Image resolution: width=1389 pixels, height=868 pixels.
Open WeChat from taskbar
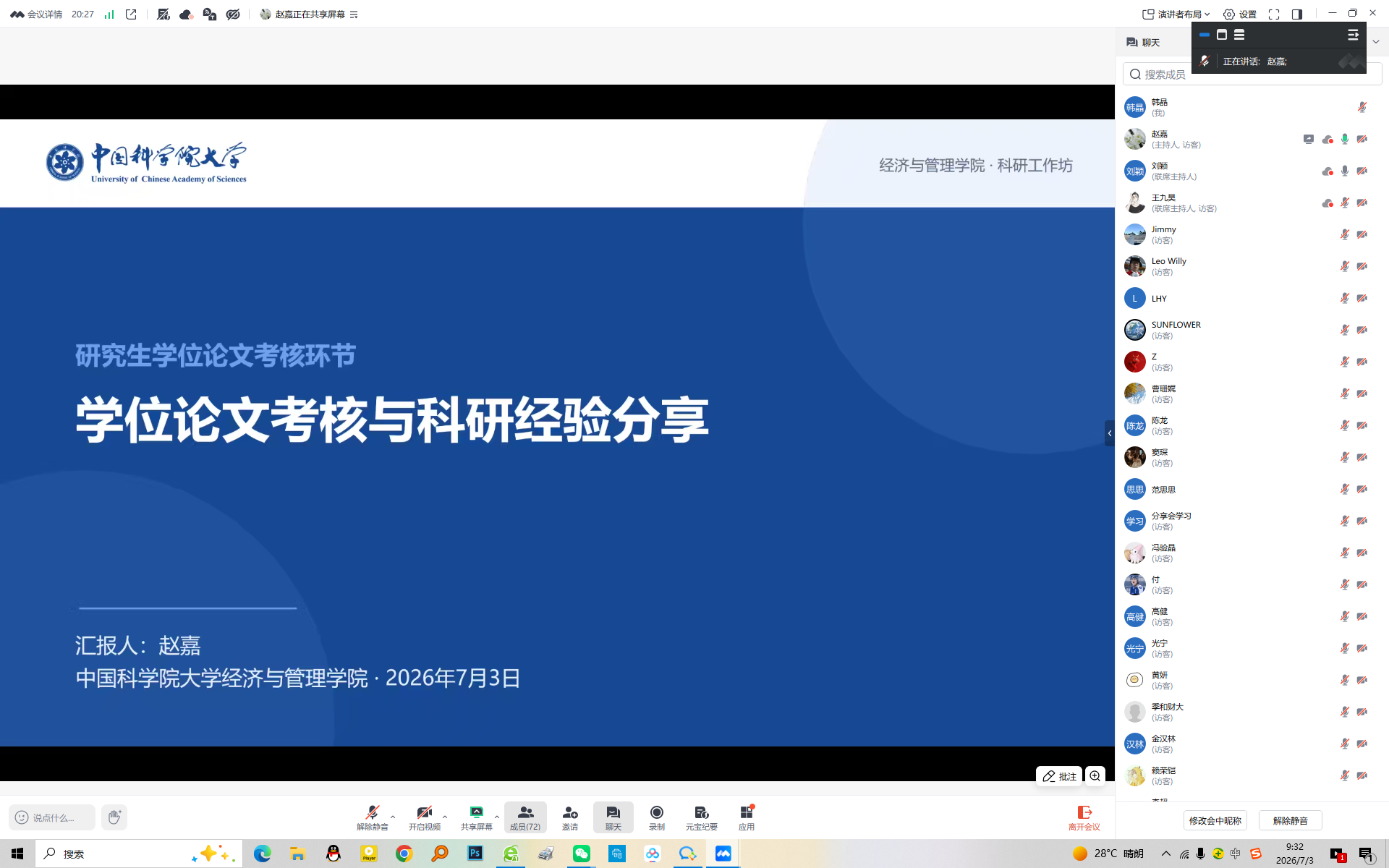click(x=582, y=854)
